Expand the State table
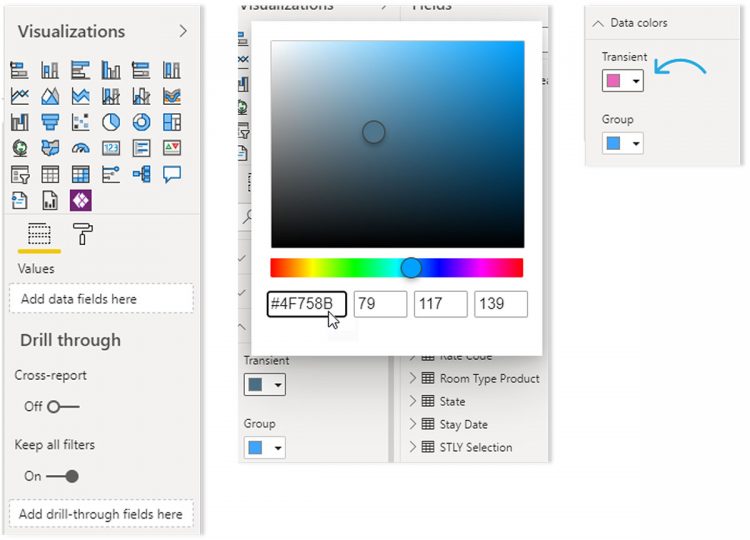This screenshot has height=540, width=750. tap(412, 401)
